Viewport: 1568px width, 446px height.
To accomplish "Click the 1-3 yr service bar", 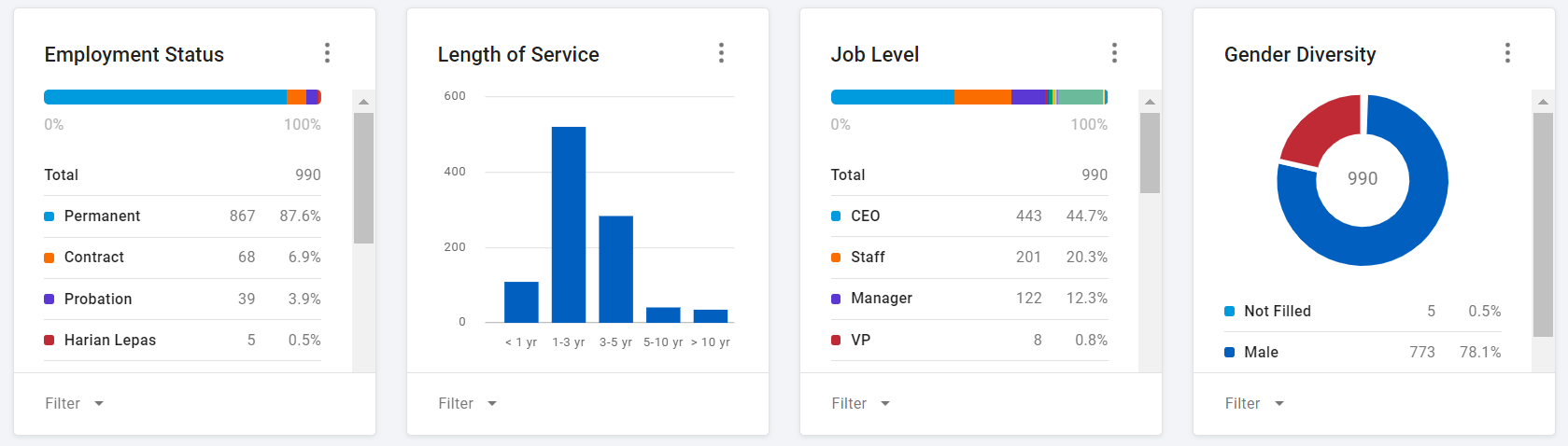I will point(568,224).
